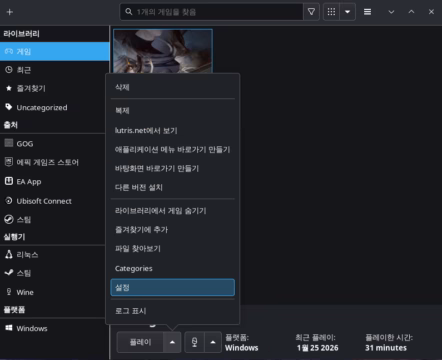Click the gamepad icon next to 게임
Screen dimensions: 442x360
[x=9, y=51]
